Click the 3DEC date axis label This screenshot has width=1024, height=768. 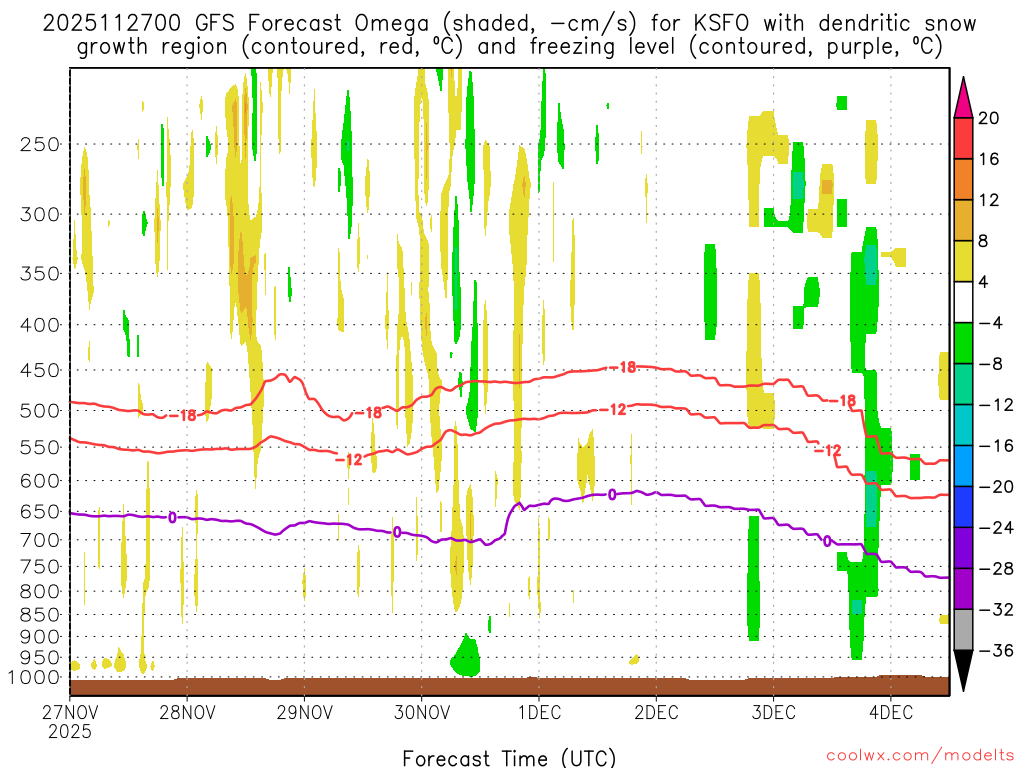point(774,712)
